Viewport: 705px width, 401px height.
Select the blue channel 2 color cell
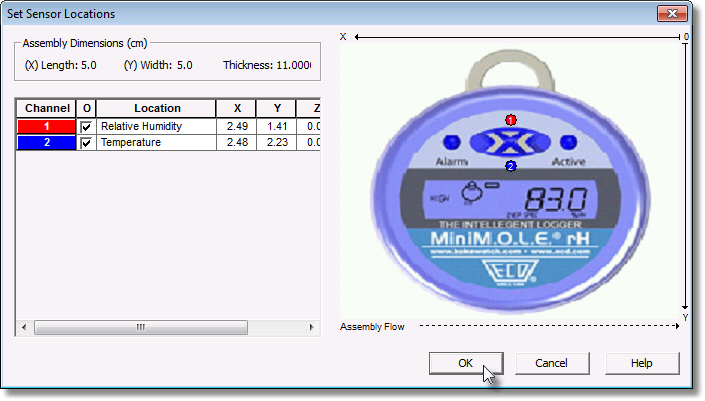point(46,143)
